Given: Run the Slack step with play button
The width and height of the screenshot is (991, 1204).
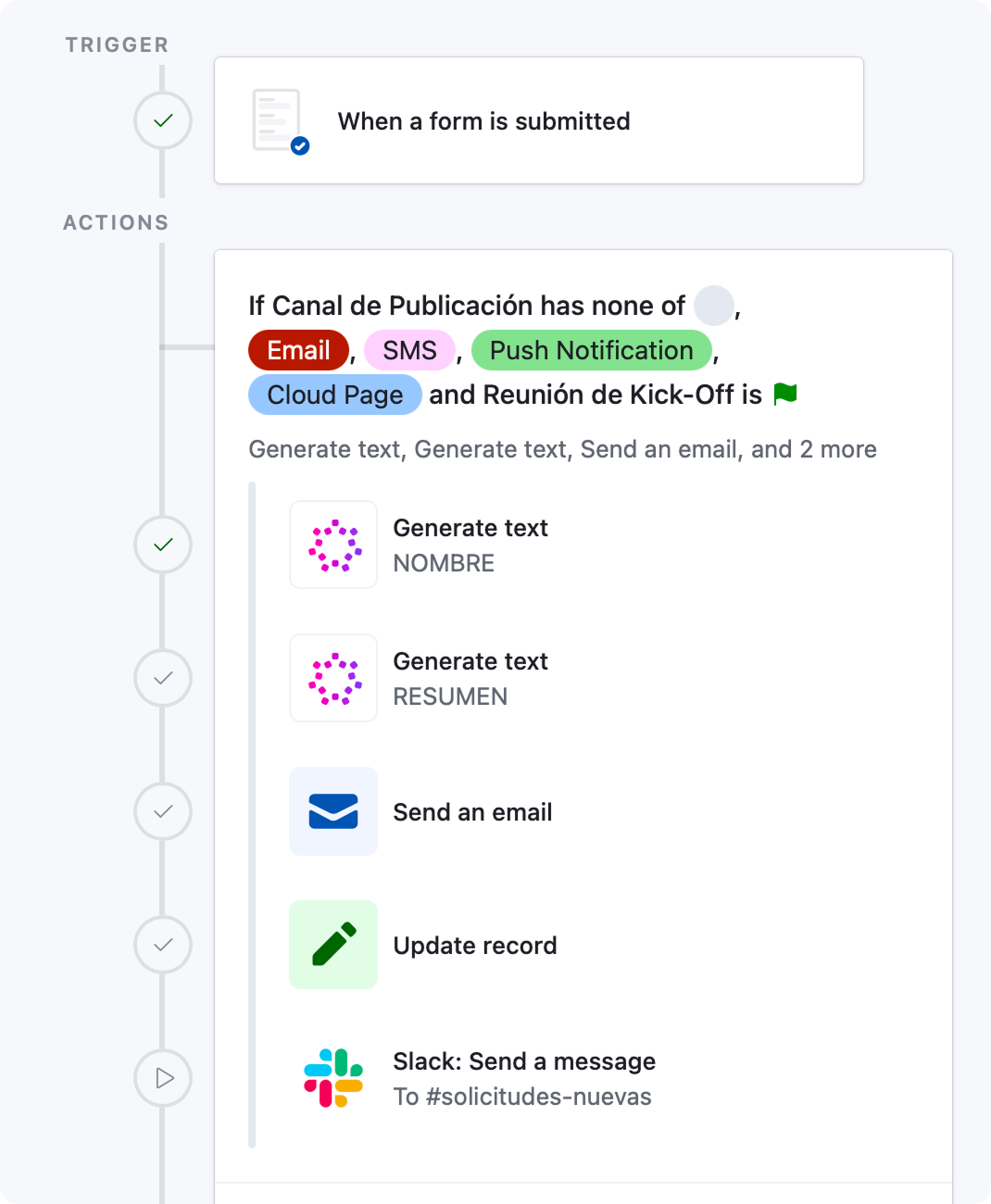Looking at the screenshot, I should (163, 1078).
